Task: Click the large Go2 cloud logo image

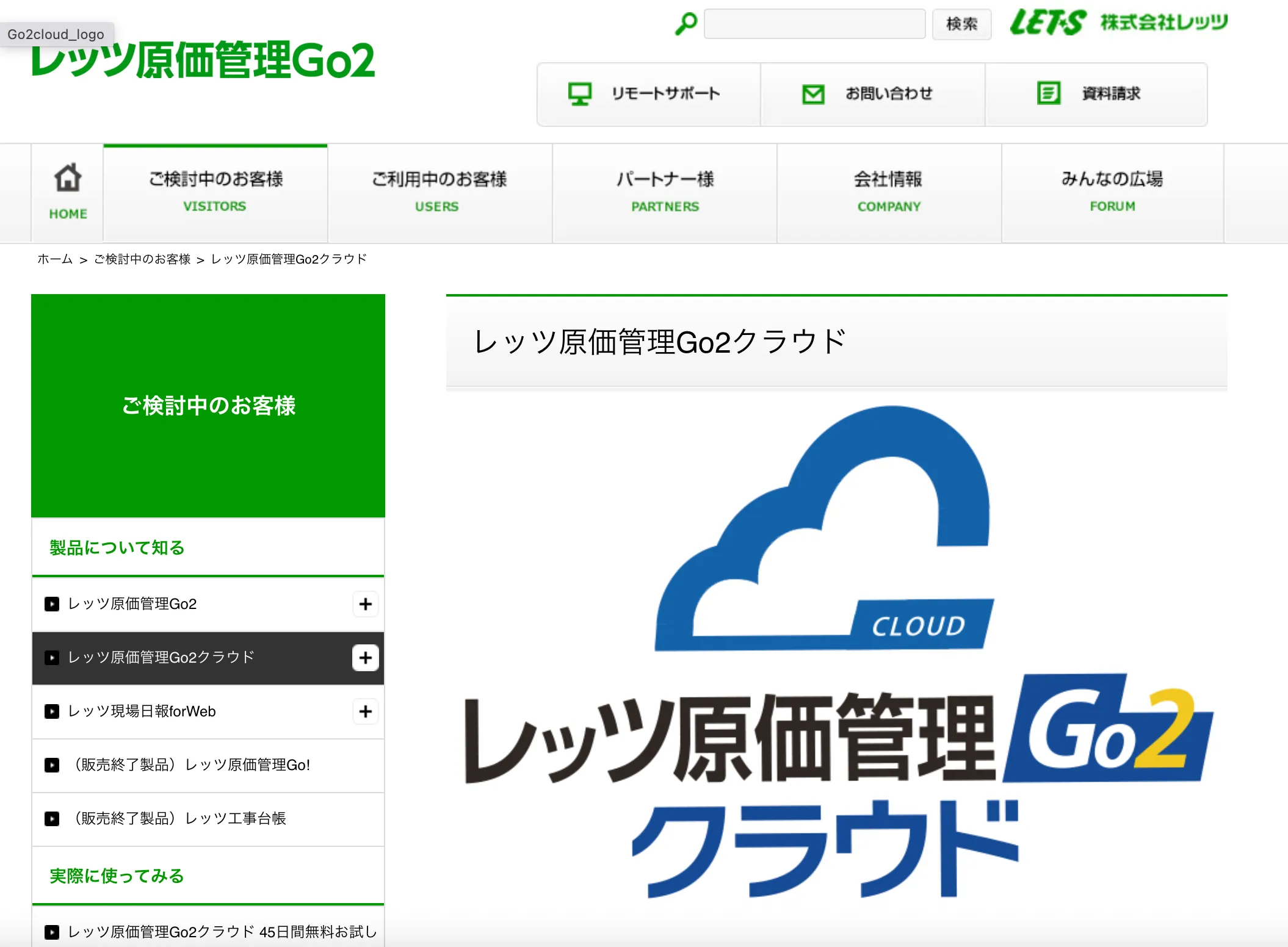Action: 836,653
